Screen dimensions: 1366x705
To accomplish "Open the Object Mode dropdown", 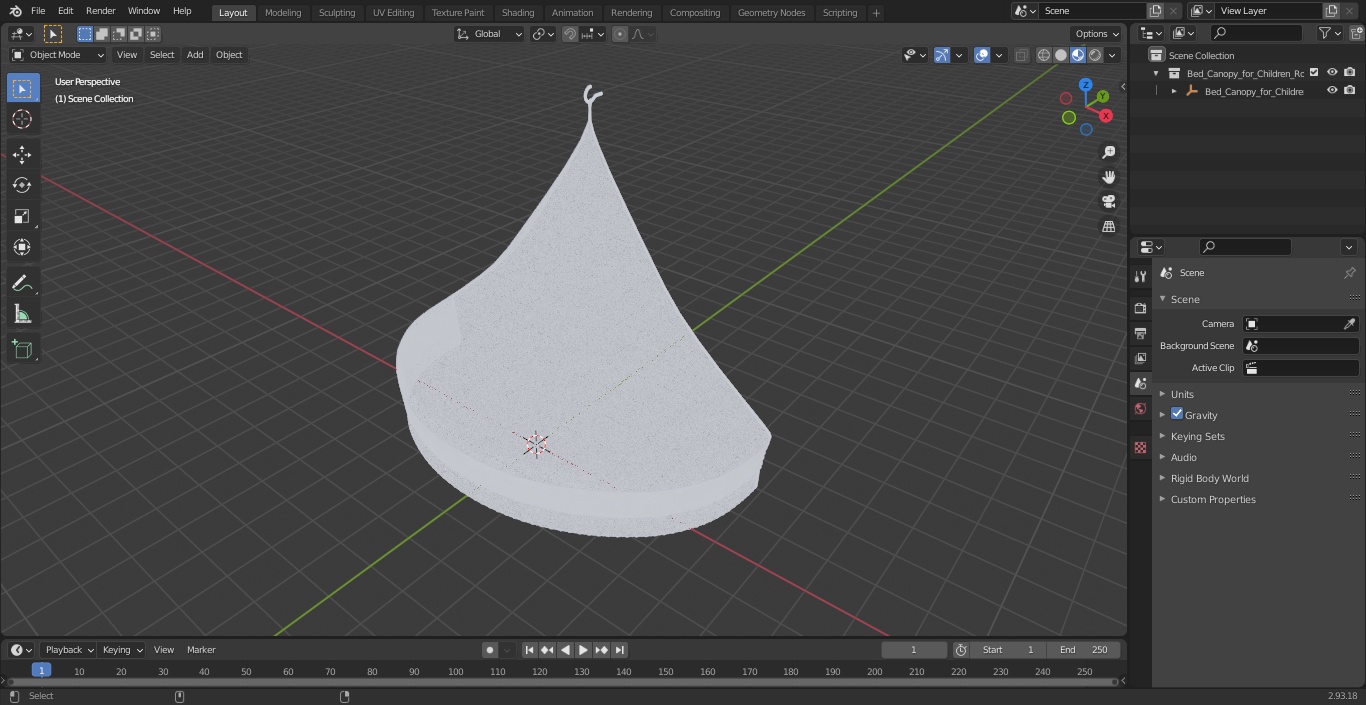I will pos(58,55).
